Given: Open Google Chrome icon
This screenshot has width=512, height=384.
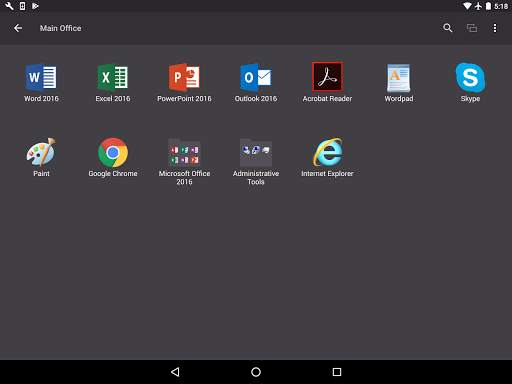Looking at the screenshot, I should (x=113, y=152).
